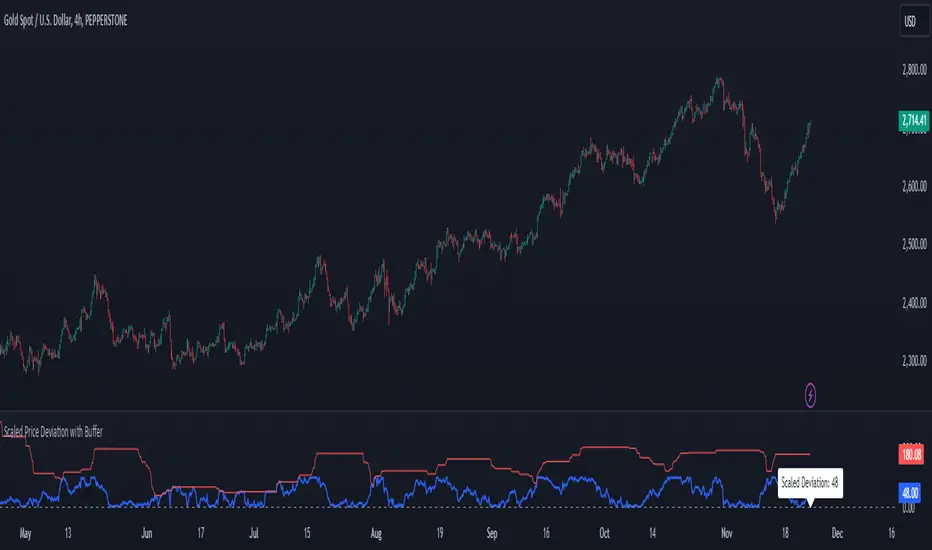This screenshot has height=550, width=932.
Task: Click the May date on the time axis
Action: point(26,533)
